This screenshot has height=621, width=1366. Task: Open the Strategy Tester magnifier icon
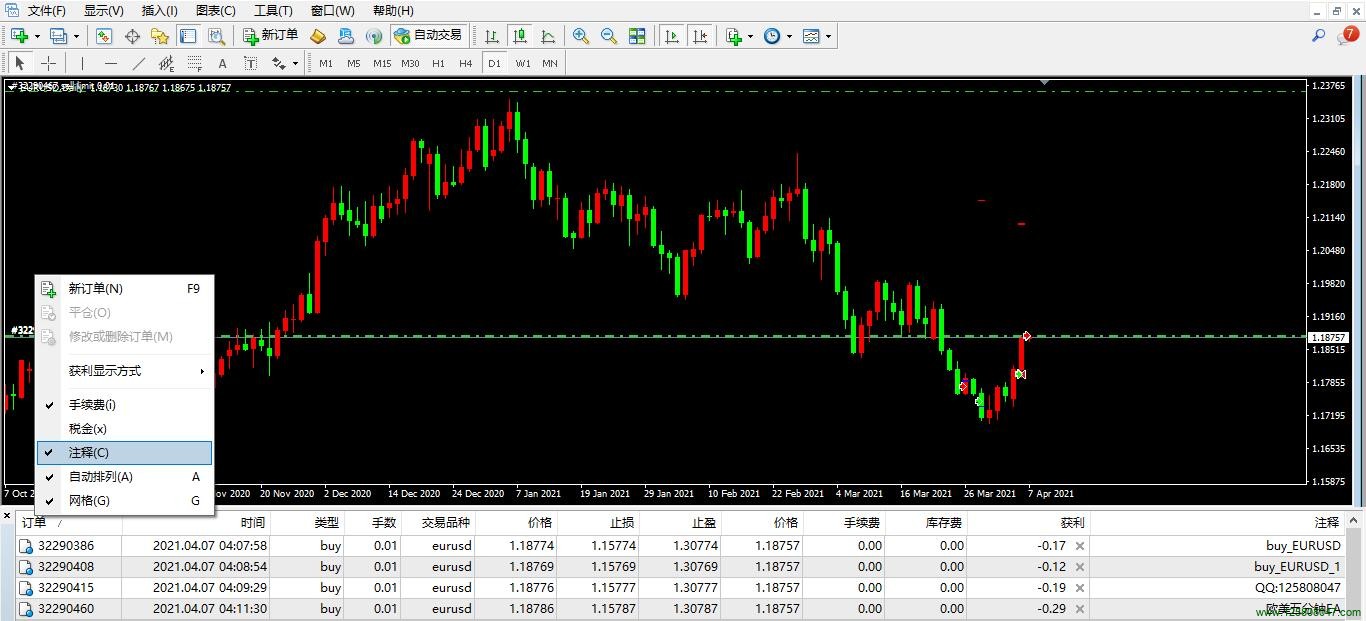216,36
